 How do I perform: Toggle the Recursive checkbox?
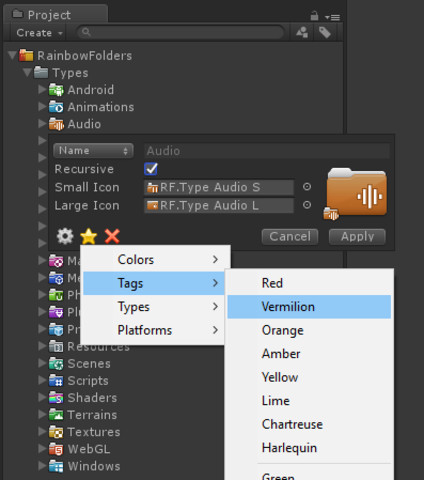(151, 169)
